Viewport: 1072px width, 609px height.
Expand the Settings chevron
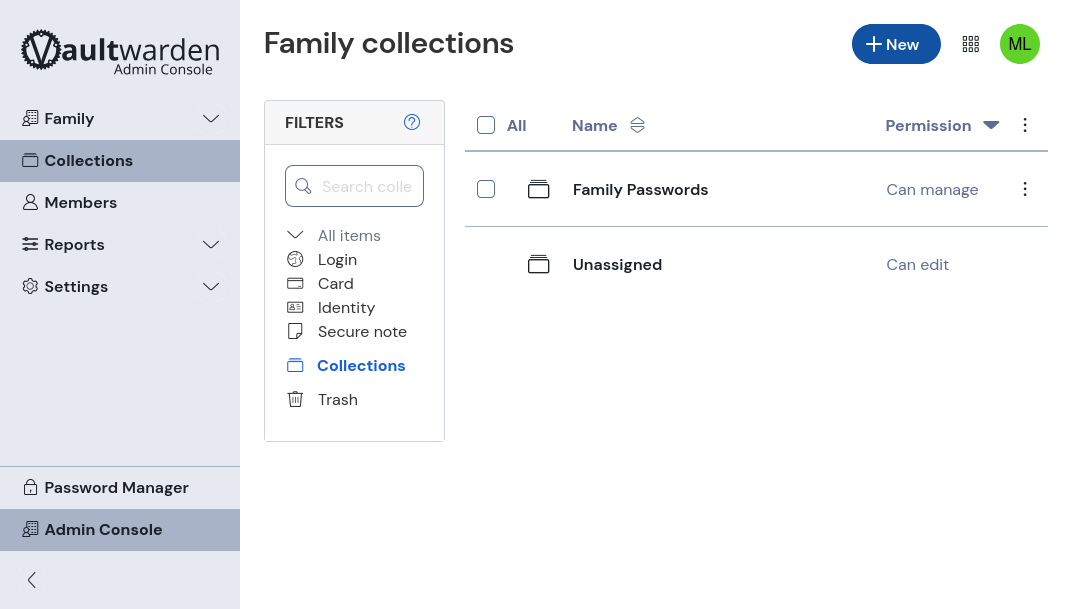211,287
